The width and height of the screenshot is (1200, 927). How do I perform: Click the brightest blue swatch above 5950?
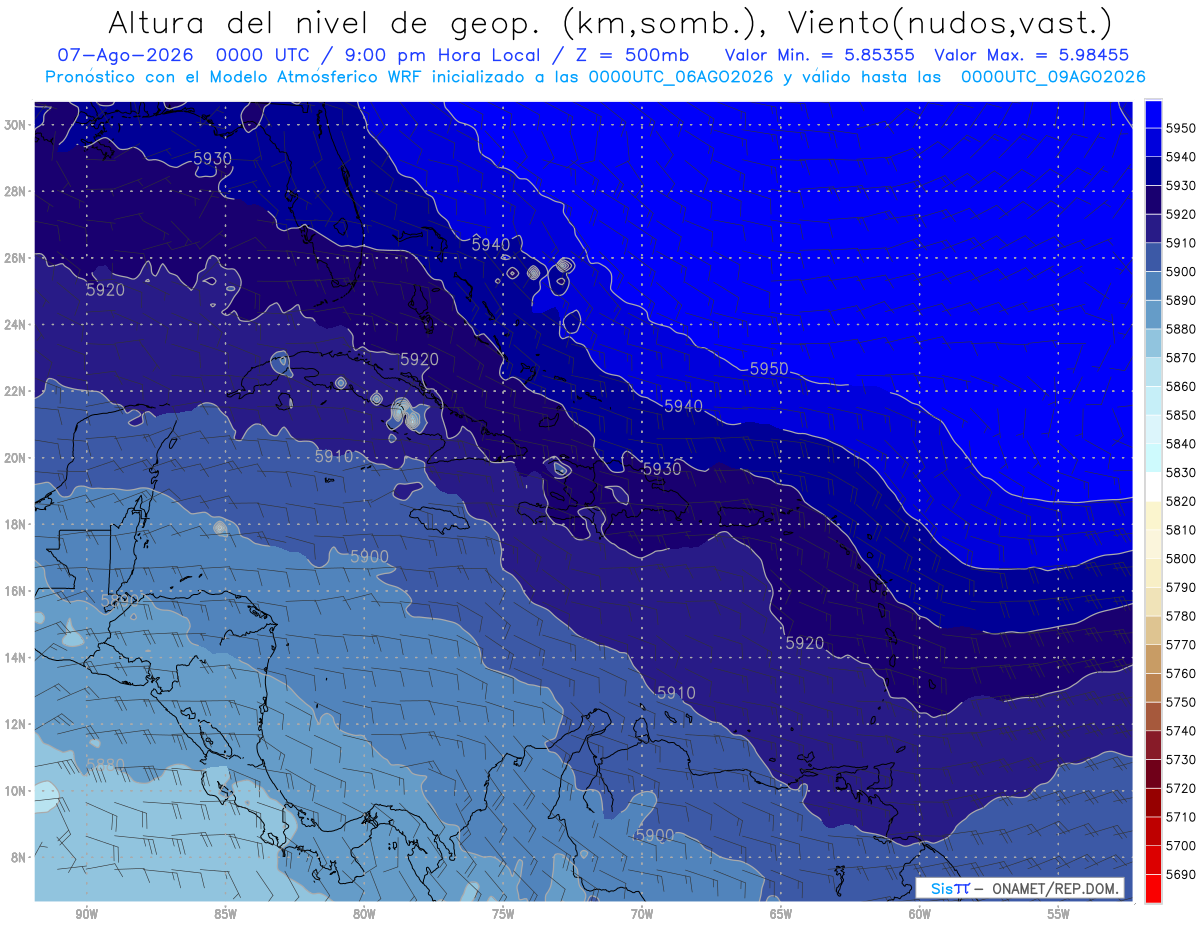[1153, 114]
